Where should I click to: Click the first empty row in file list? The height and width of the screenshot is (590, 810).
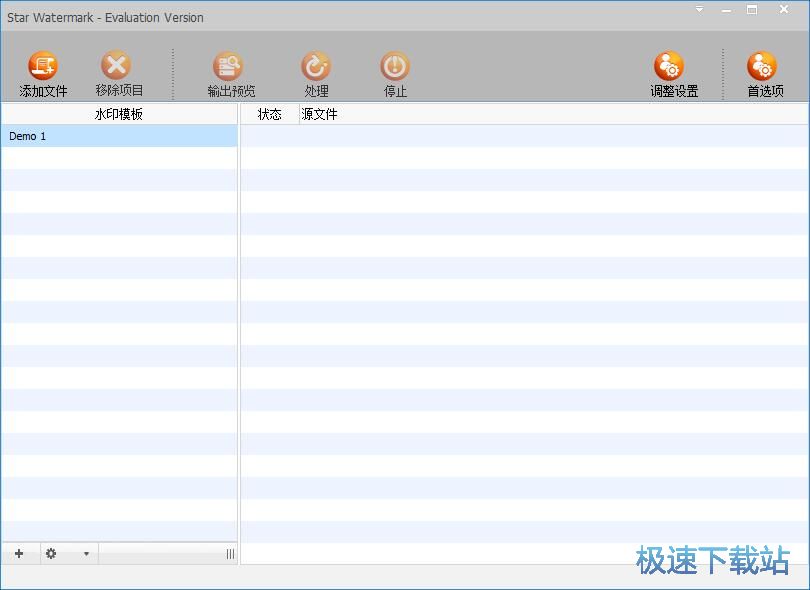tap(524, 136)
